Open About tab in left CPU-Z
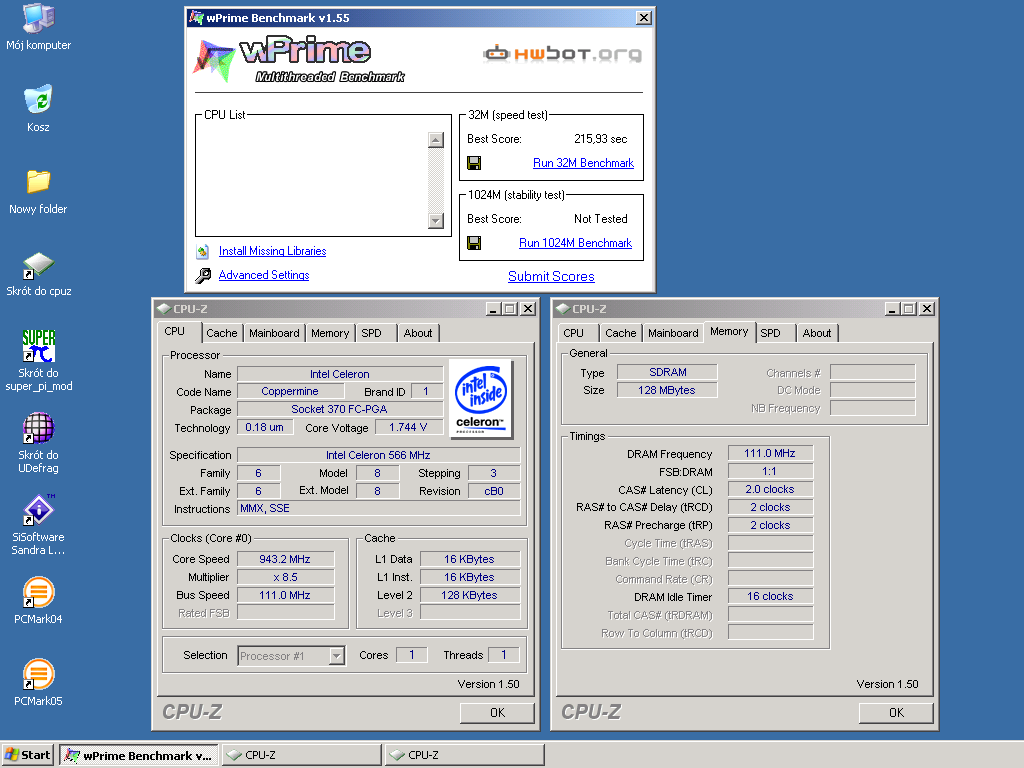1024x768 pixels. (x=418, y=333)
